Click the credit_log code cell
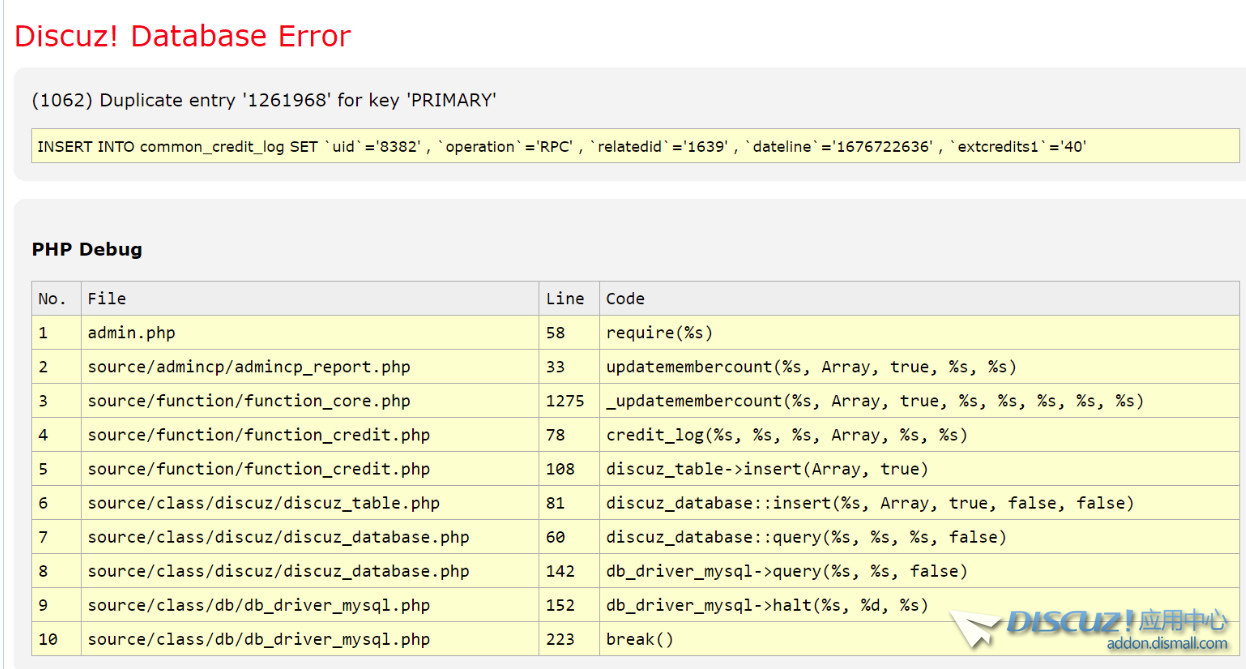 786,435
